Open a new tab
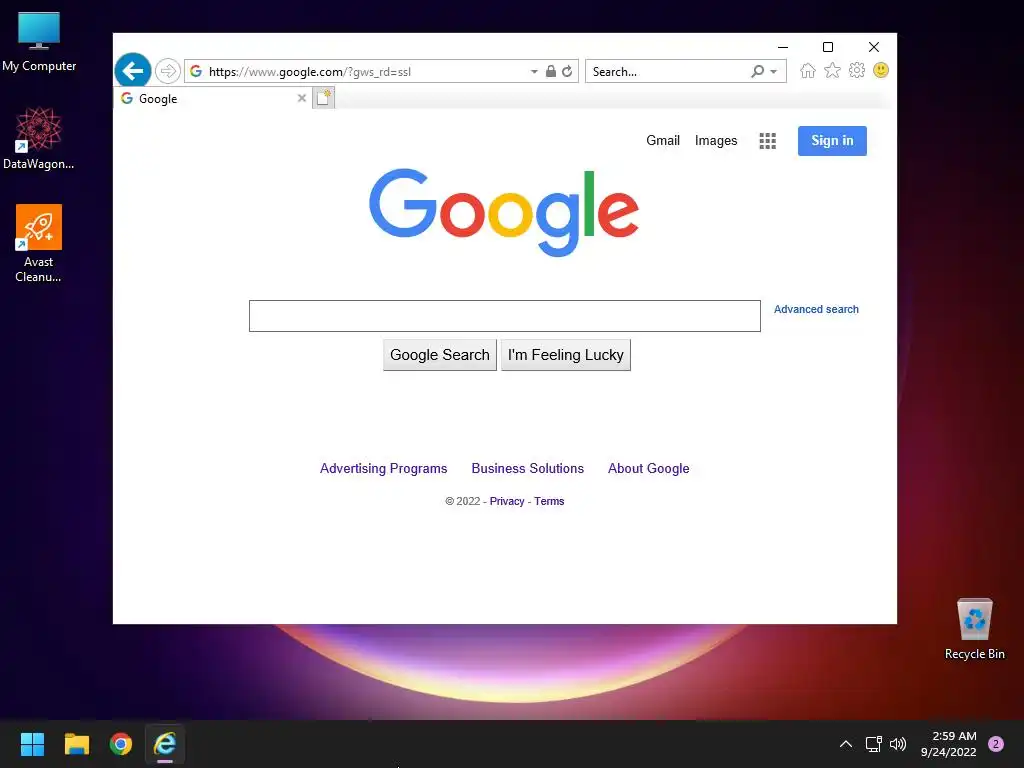This screenshot has width=1024, height=768. click(x=324, y=98)
